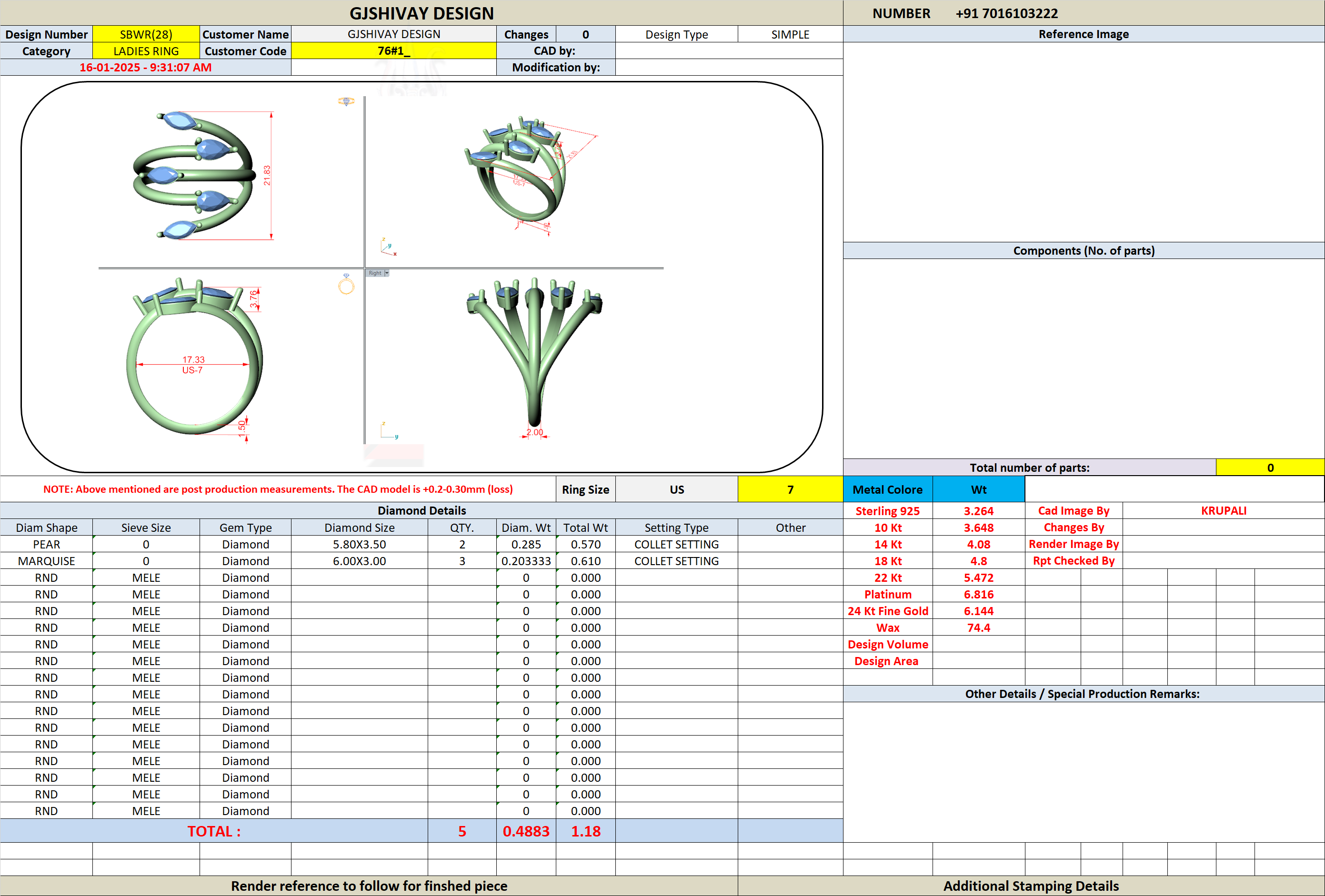Select the yellow total number of parts cell

(x=1270, y=468)
